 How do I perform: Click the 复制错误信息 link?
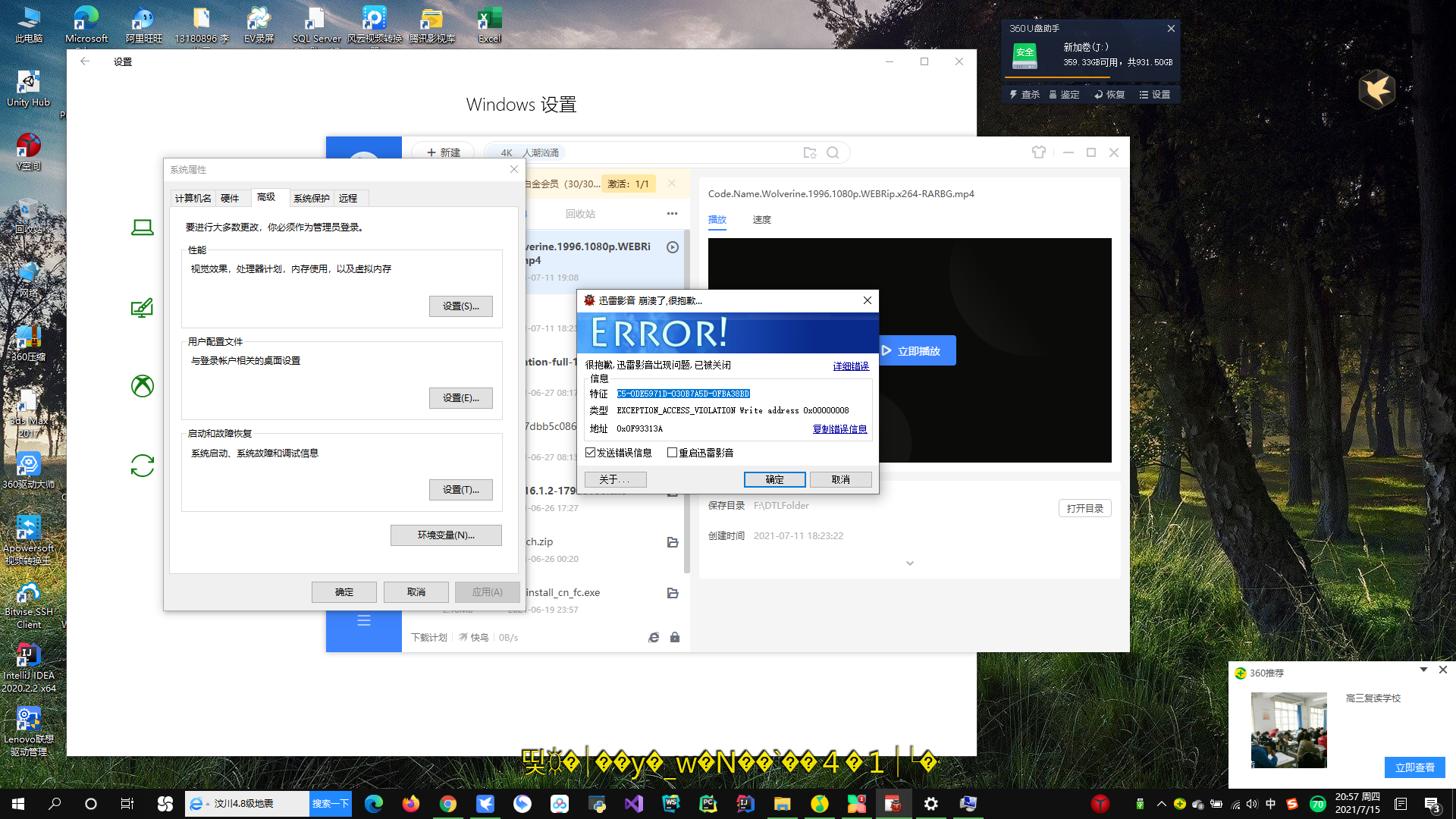(x=839, y=429)
